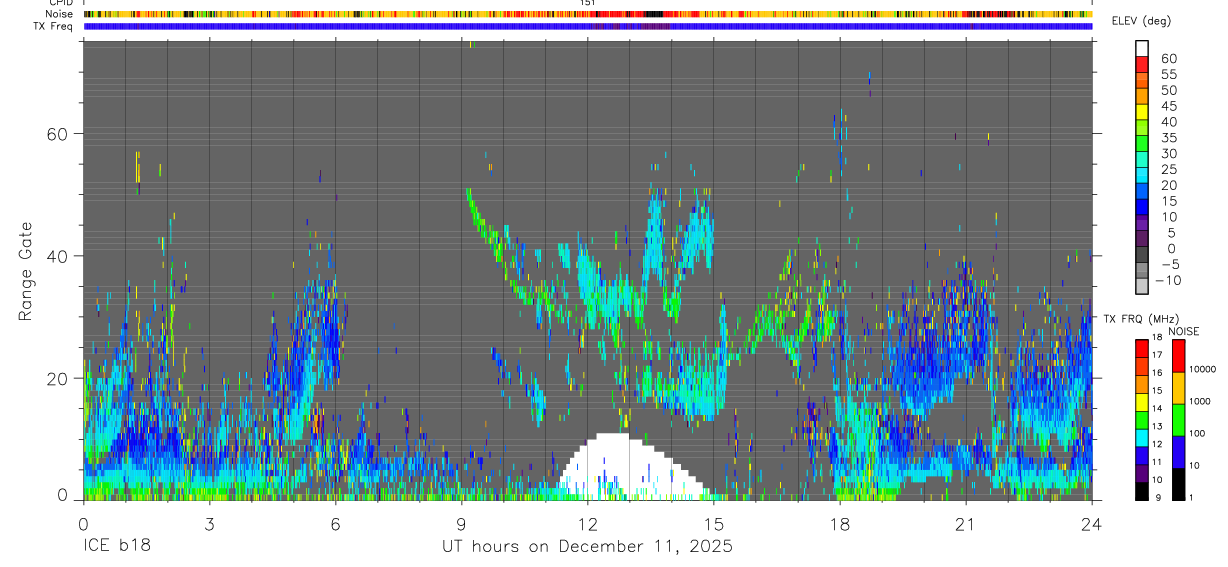Click the '45' label on ELEV colorbar
Screen dimensions: 1228x567
pos(1169,106)
